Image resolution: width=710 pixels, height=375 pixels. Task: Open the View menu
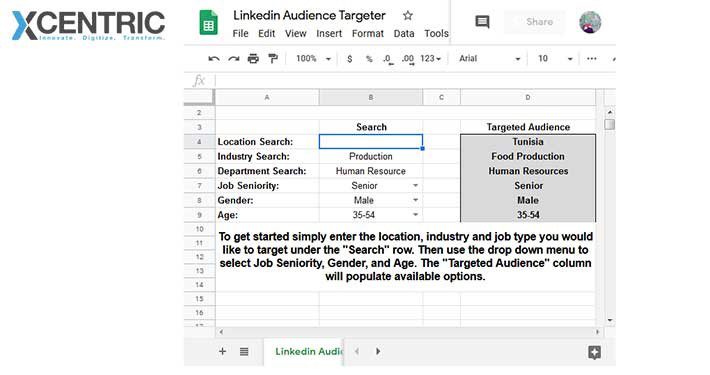296,34
